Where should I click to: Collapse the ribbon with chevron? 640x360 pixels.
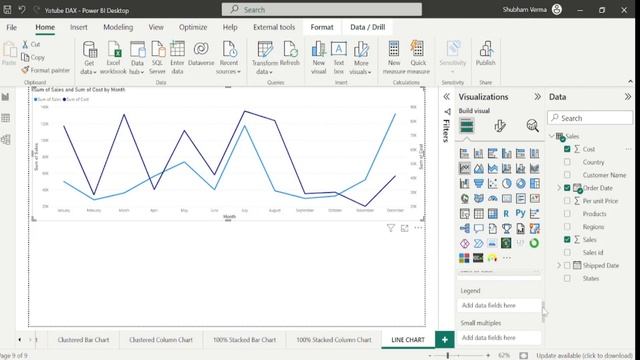coord(630,82)
